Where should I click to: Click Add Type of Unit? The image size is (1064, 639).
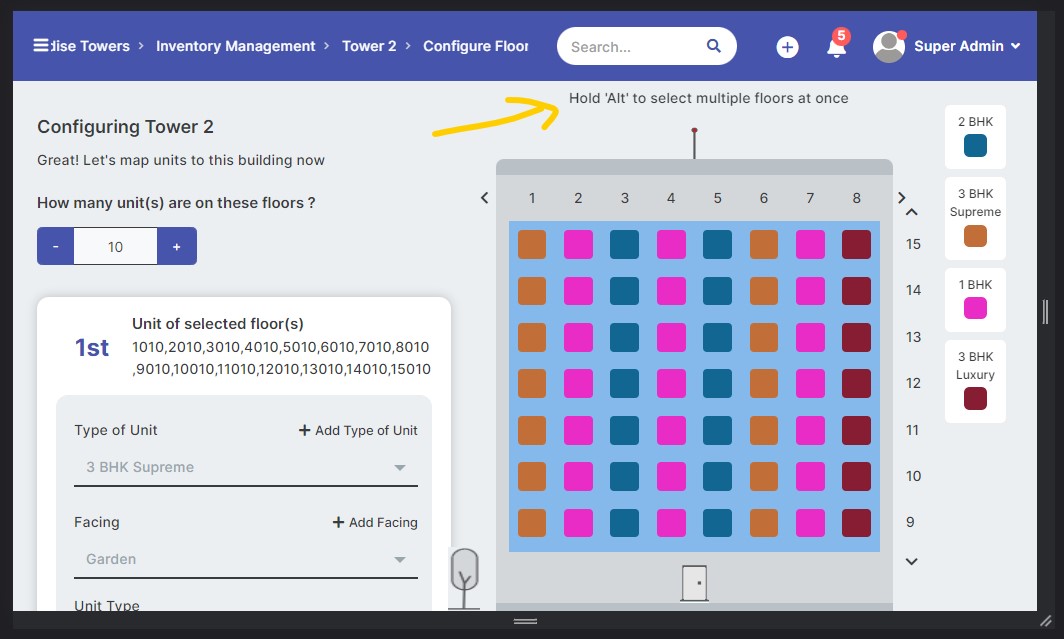click(x=358, y=430)
